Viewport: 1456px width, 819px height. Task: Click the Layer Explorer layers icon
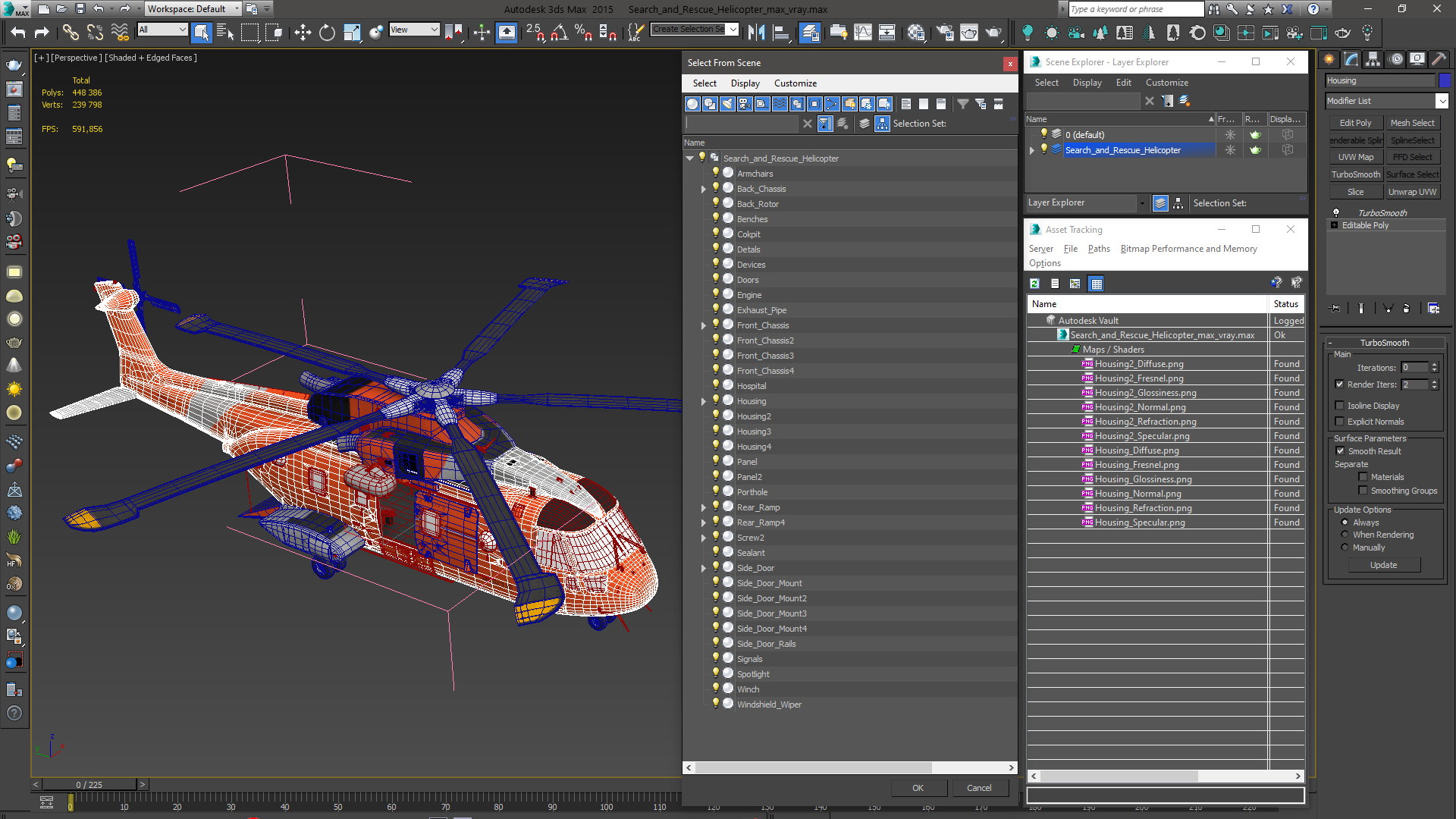click(x=1160, y=203)
